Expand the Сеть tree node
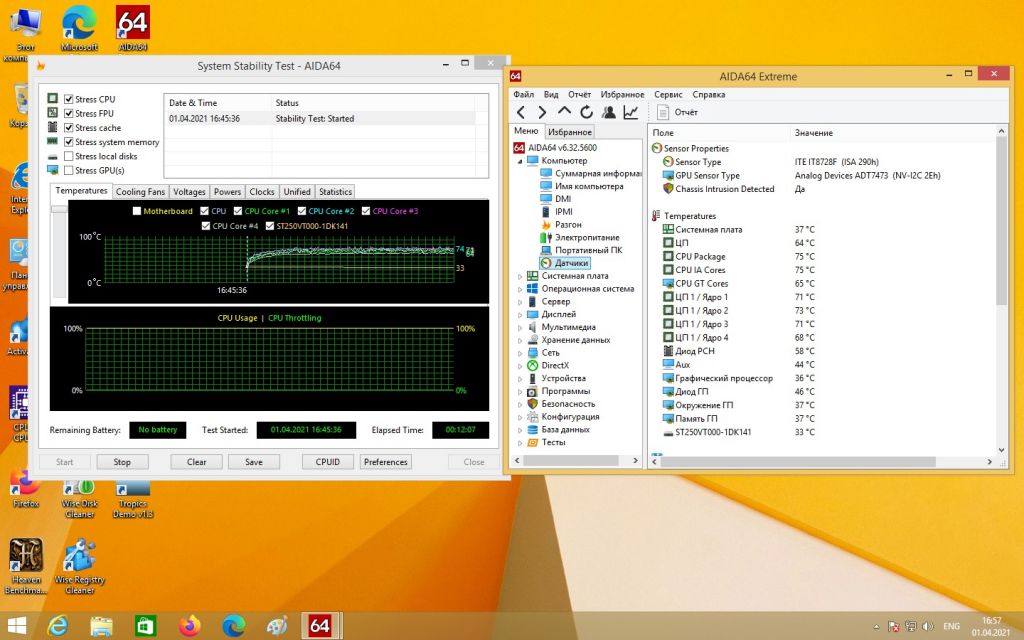Screen dimensions: 1024x640 (x=520, y=353)
